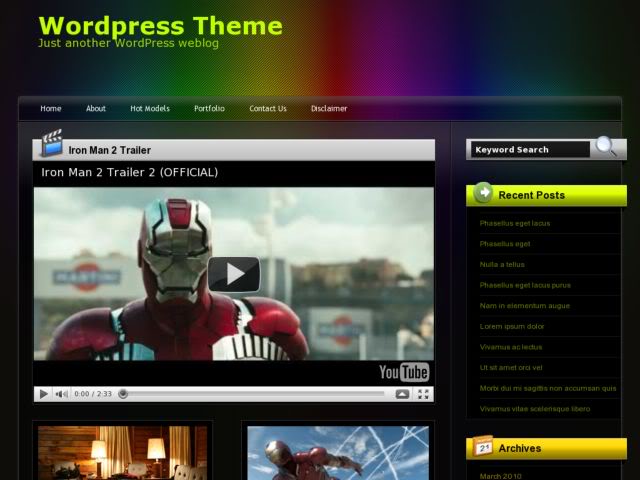Screen dimensions: 640x480
Task: Click the green arrow icon on Recent Posts
Action: coord(483,192)
